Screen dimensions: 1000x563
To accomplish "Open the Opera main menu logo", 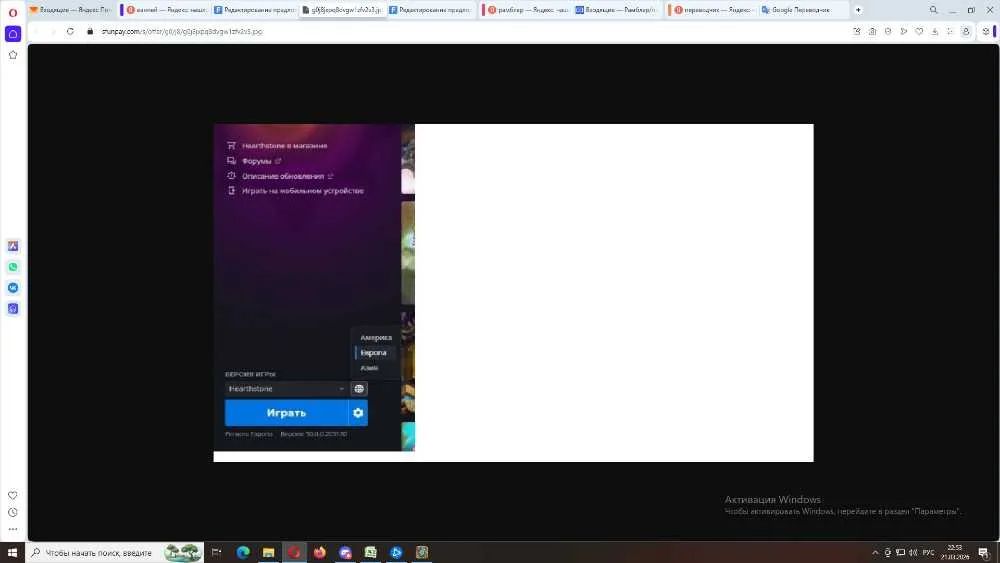I will (x=13, y=12).
